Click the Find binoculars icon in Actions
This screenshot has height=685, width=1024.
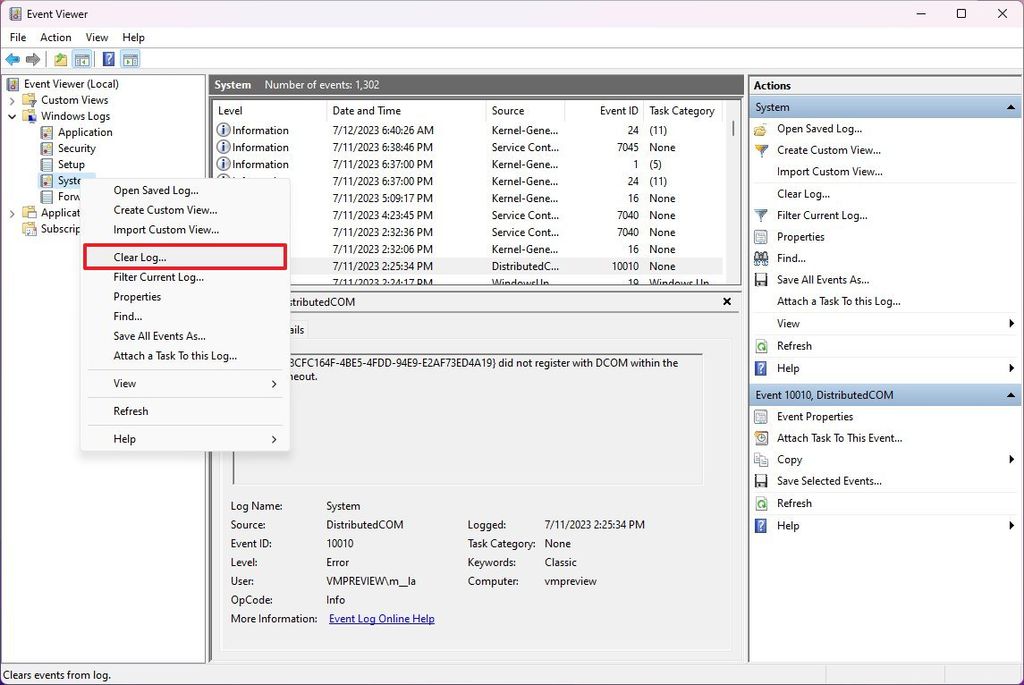[x=761, y=258]
